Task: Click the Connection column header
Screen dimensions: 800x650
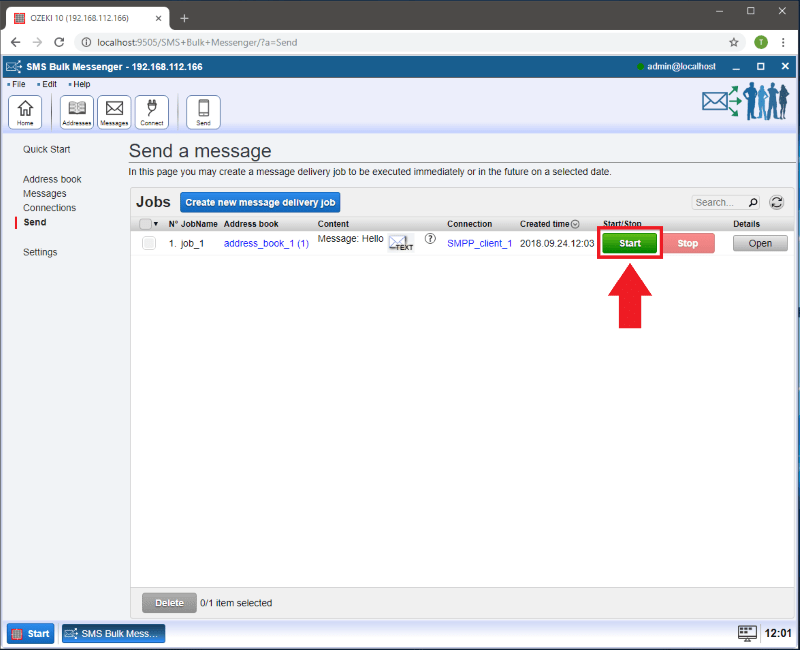Action: point(469,224)
